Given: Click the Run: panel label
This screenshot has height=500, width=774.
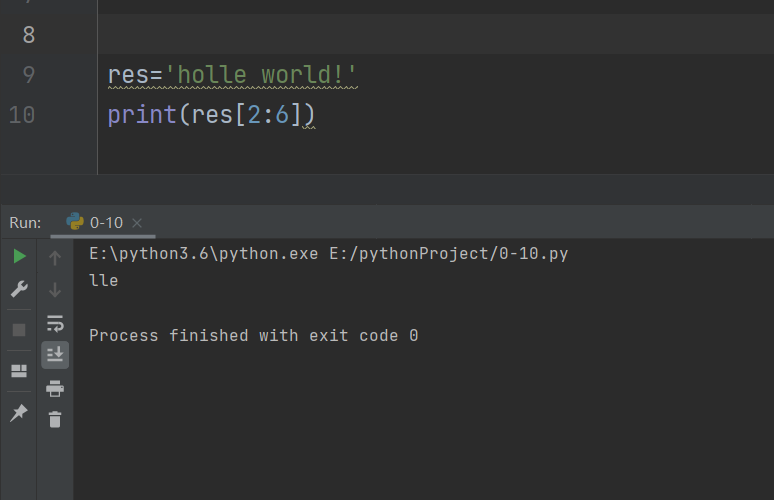Looking at the screenshot, I should pos(25,223).
